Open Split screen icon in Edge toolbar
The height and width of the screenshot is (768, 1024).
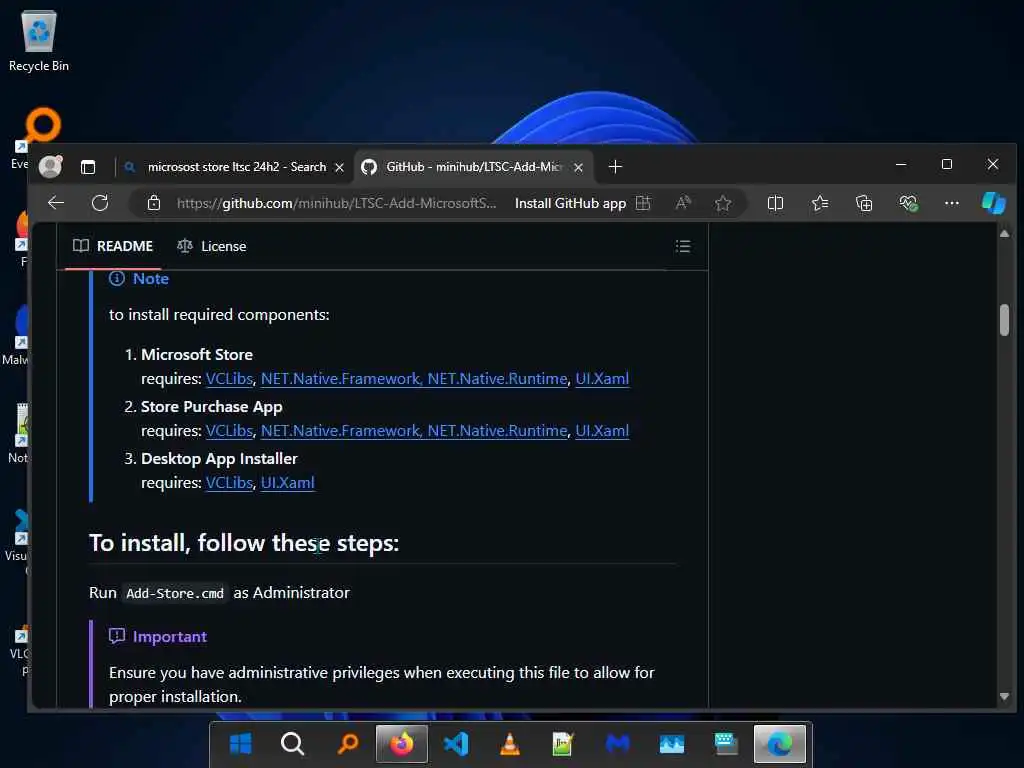(775, 203)
